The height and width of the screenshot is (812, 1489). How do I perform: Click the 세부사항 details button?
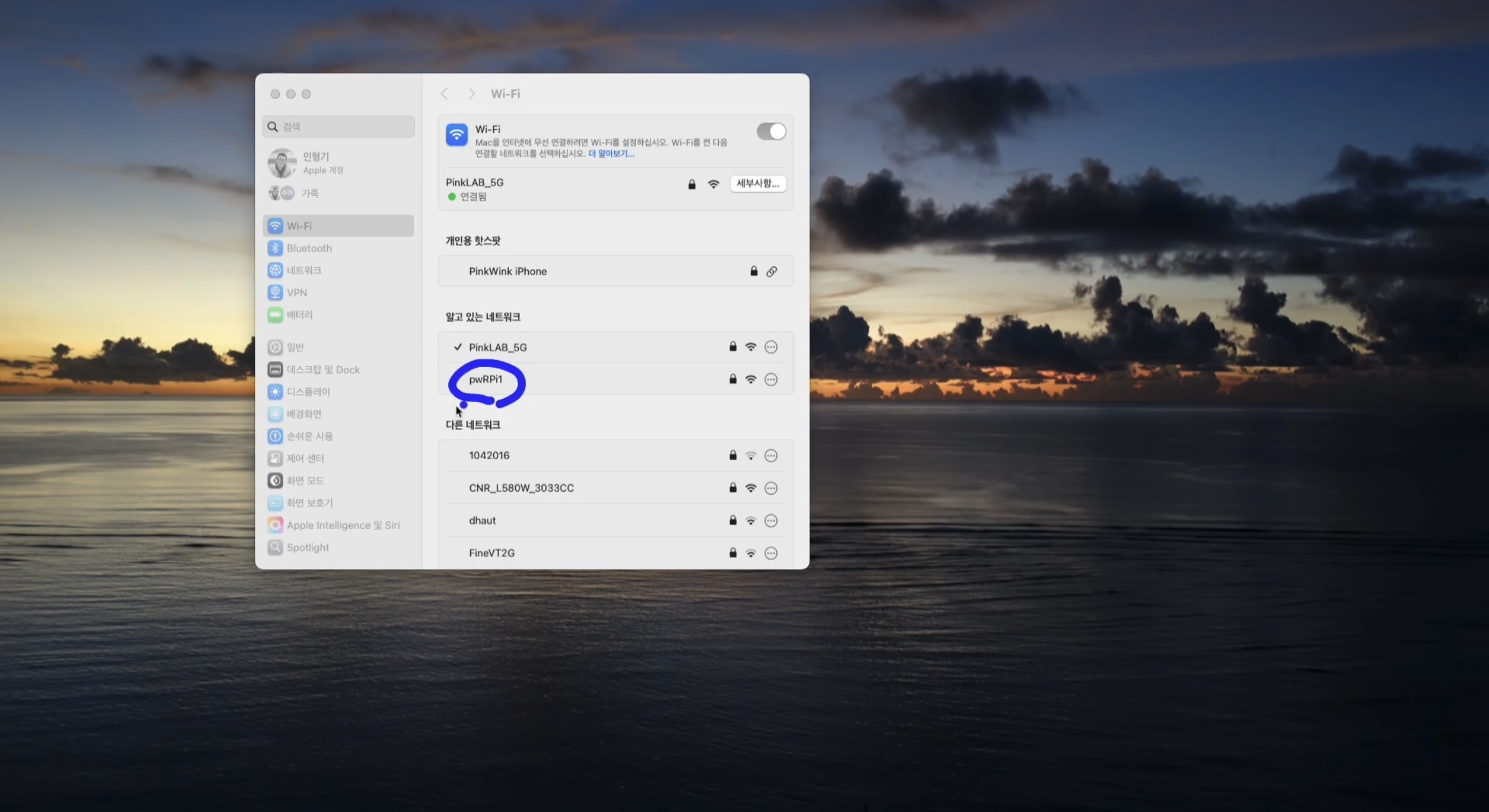(758, 183)
